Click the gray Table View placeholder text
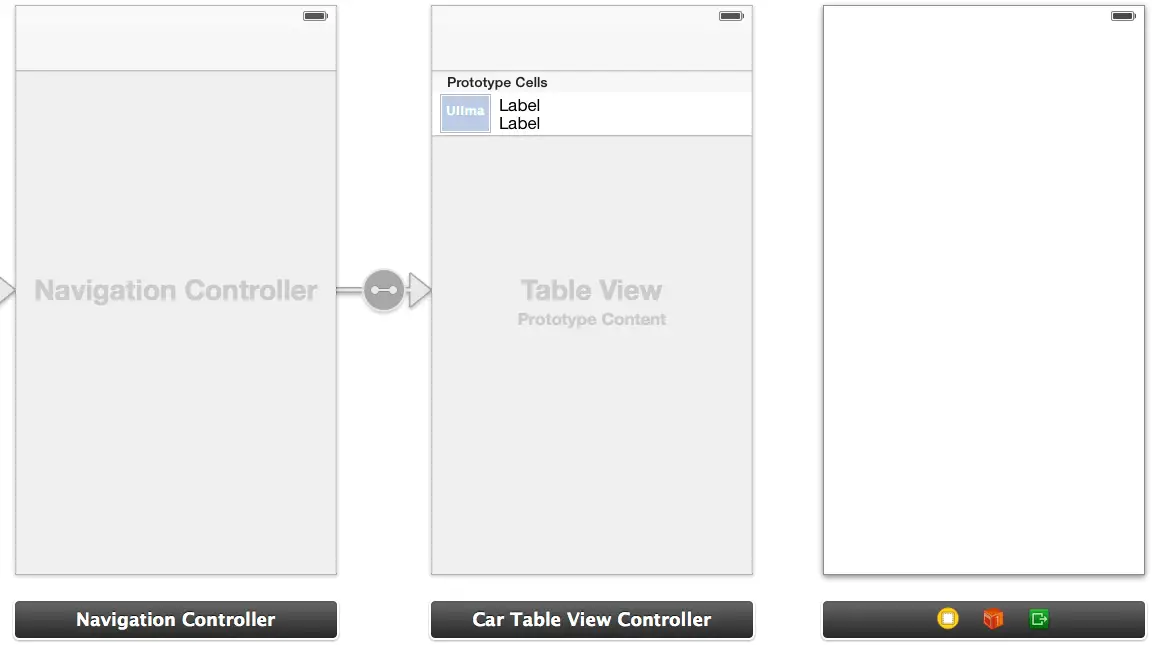Viewport: 1152px width, 645px height. coord(591,291)
